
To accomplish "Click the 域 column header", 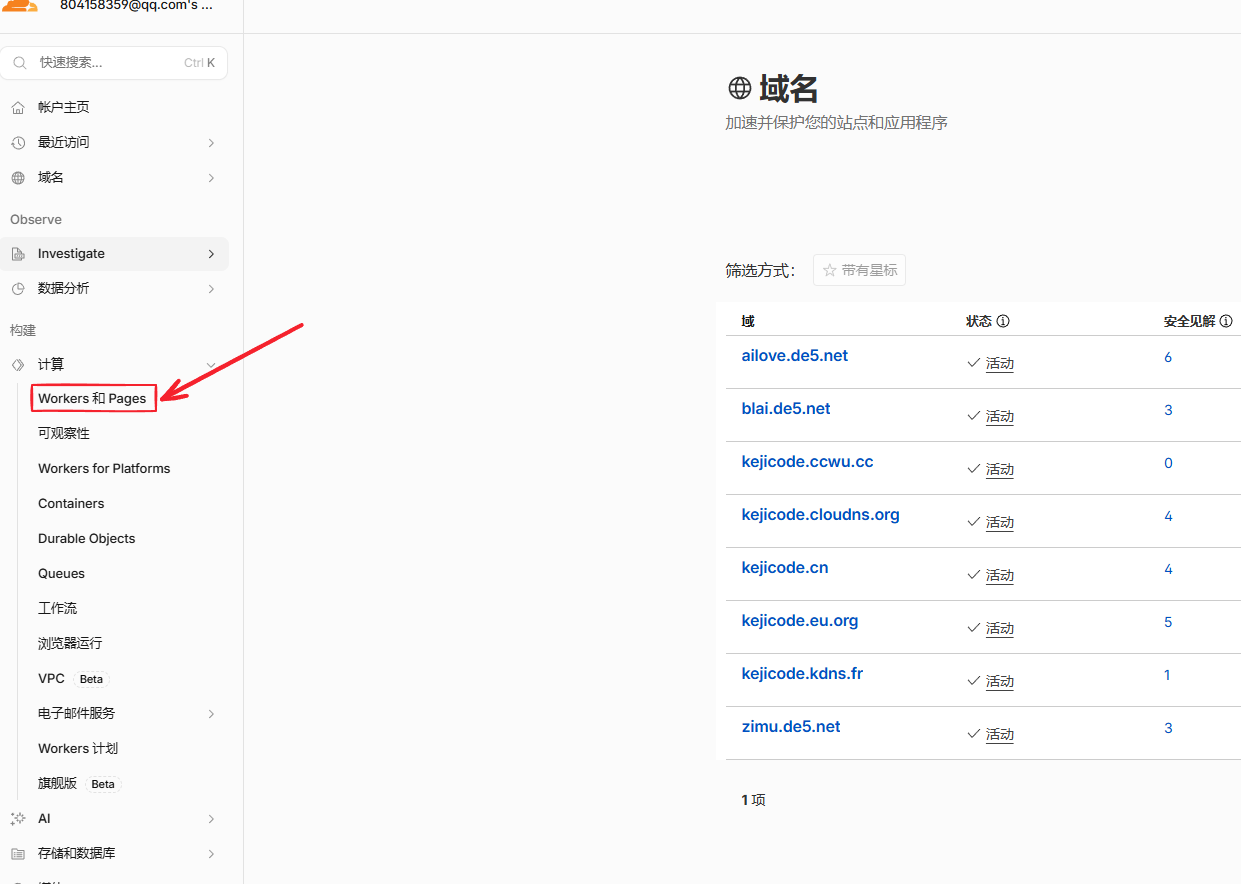I will coord(748,321).
